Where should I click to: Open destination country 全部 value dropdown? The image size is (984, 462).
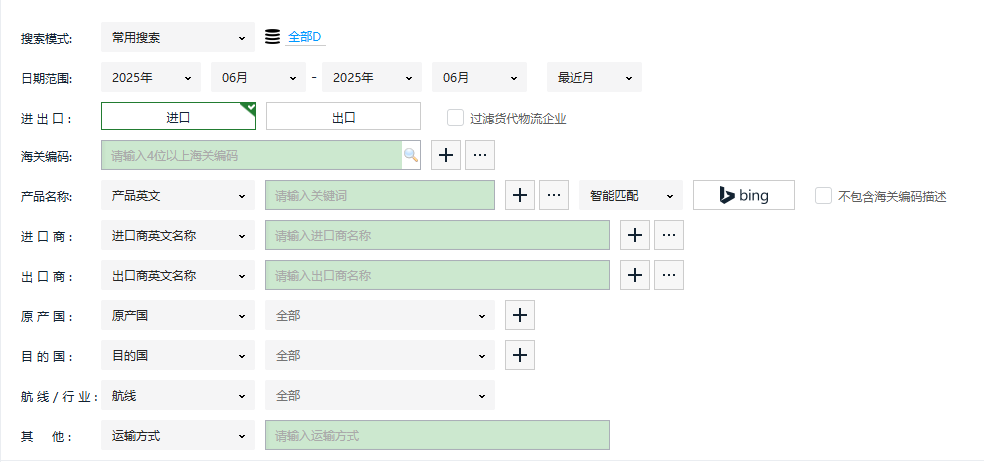[x=380, y=356]
